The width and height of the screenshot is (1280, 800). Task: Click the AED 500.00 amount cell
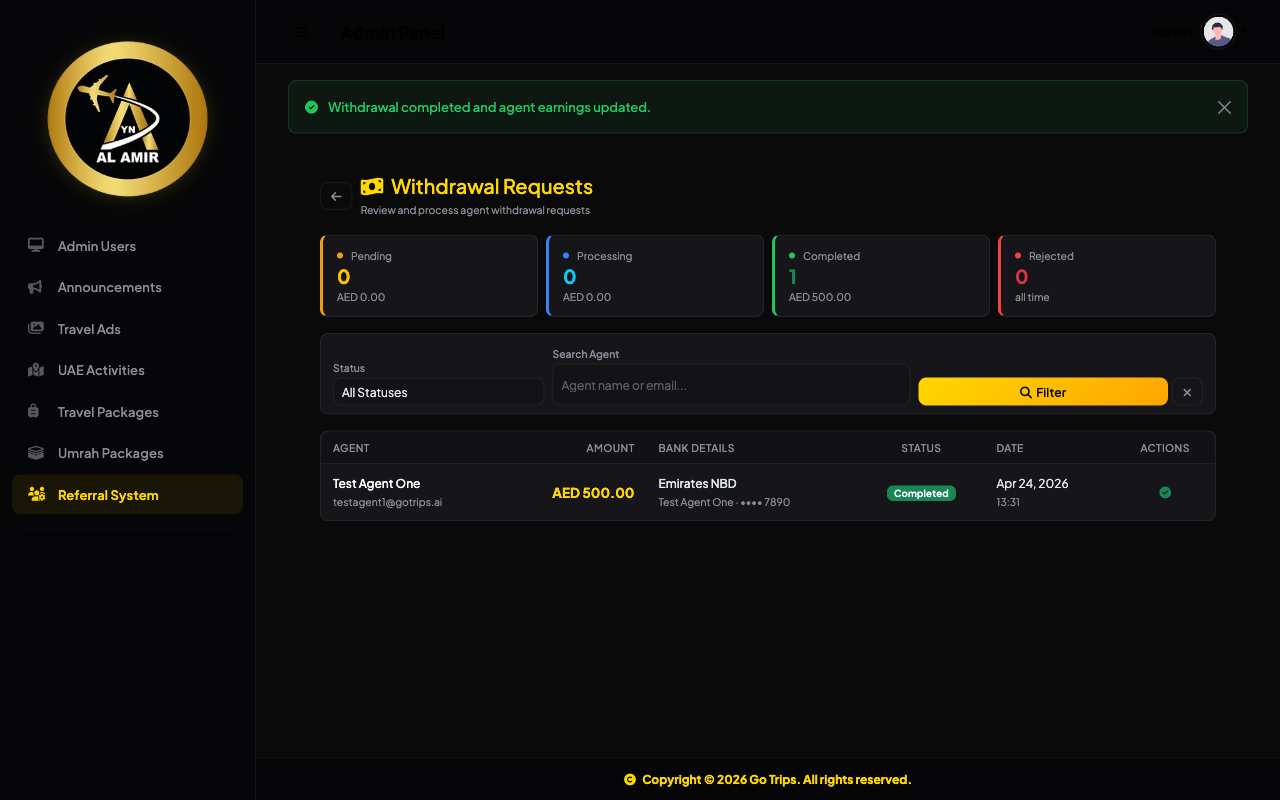pos(593,493)
